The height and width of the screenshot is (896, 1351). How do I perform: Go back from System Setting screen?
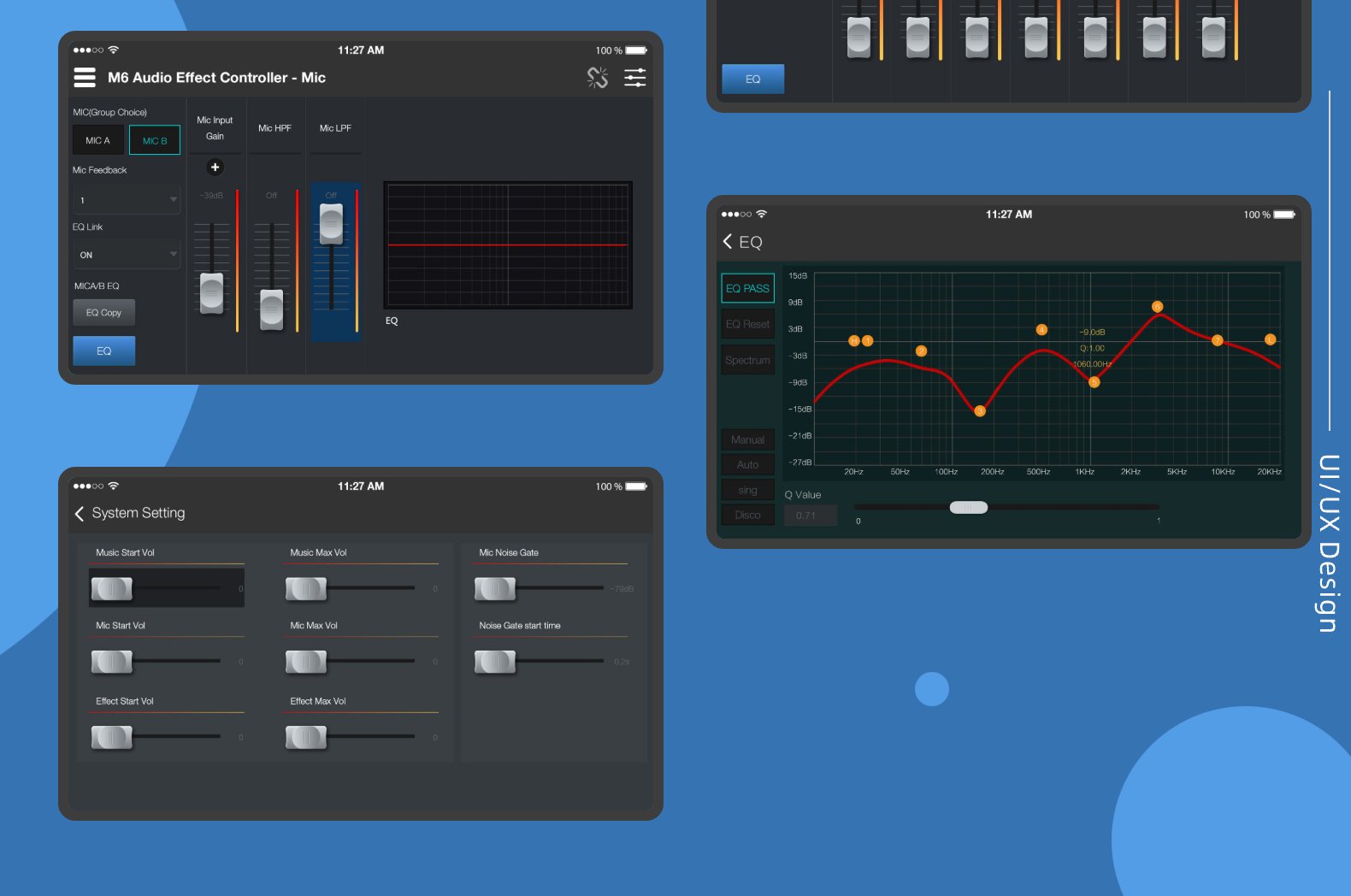point(80,513)
